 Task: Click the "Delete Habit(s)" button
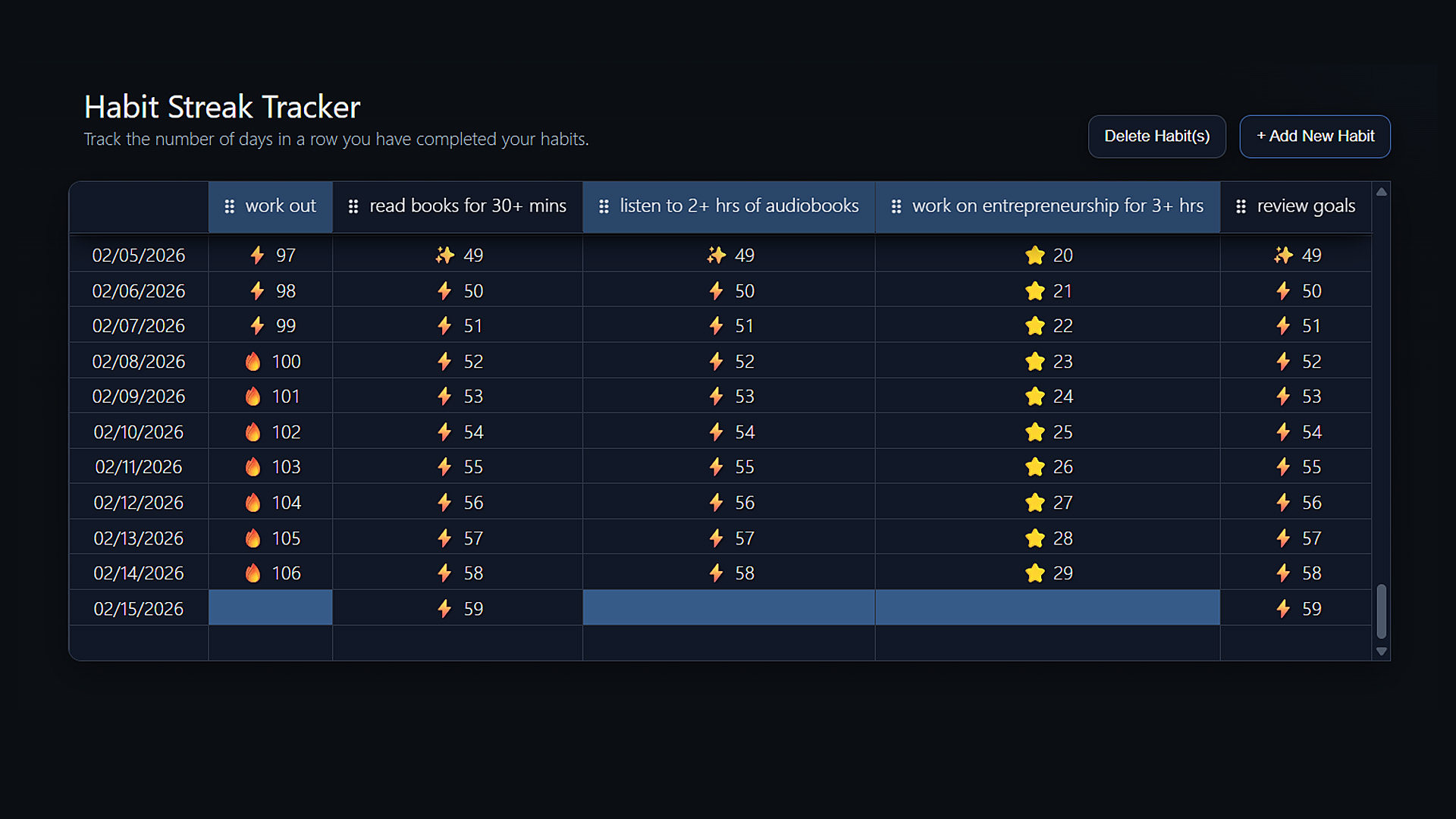(x=1156, y=136)
